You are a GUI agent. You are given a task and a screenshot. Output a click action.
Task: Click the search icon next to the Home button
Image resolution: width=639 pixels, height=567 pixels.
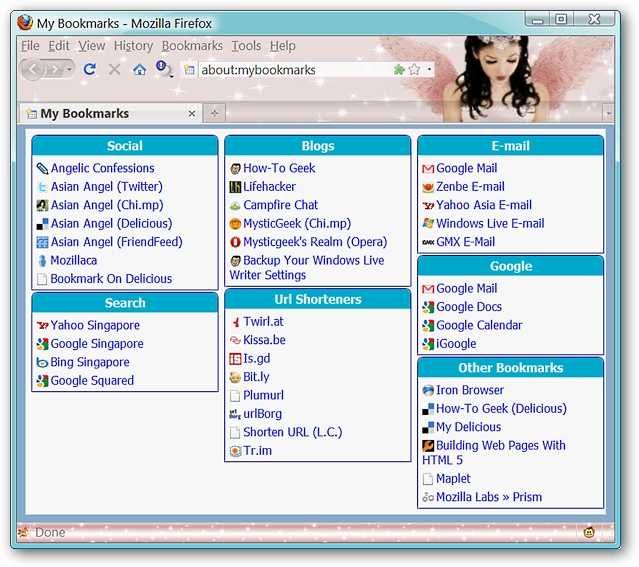163,68
